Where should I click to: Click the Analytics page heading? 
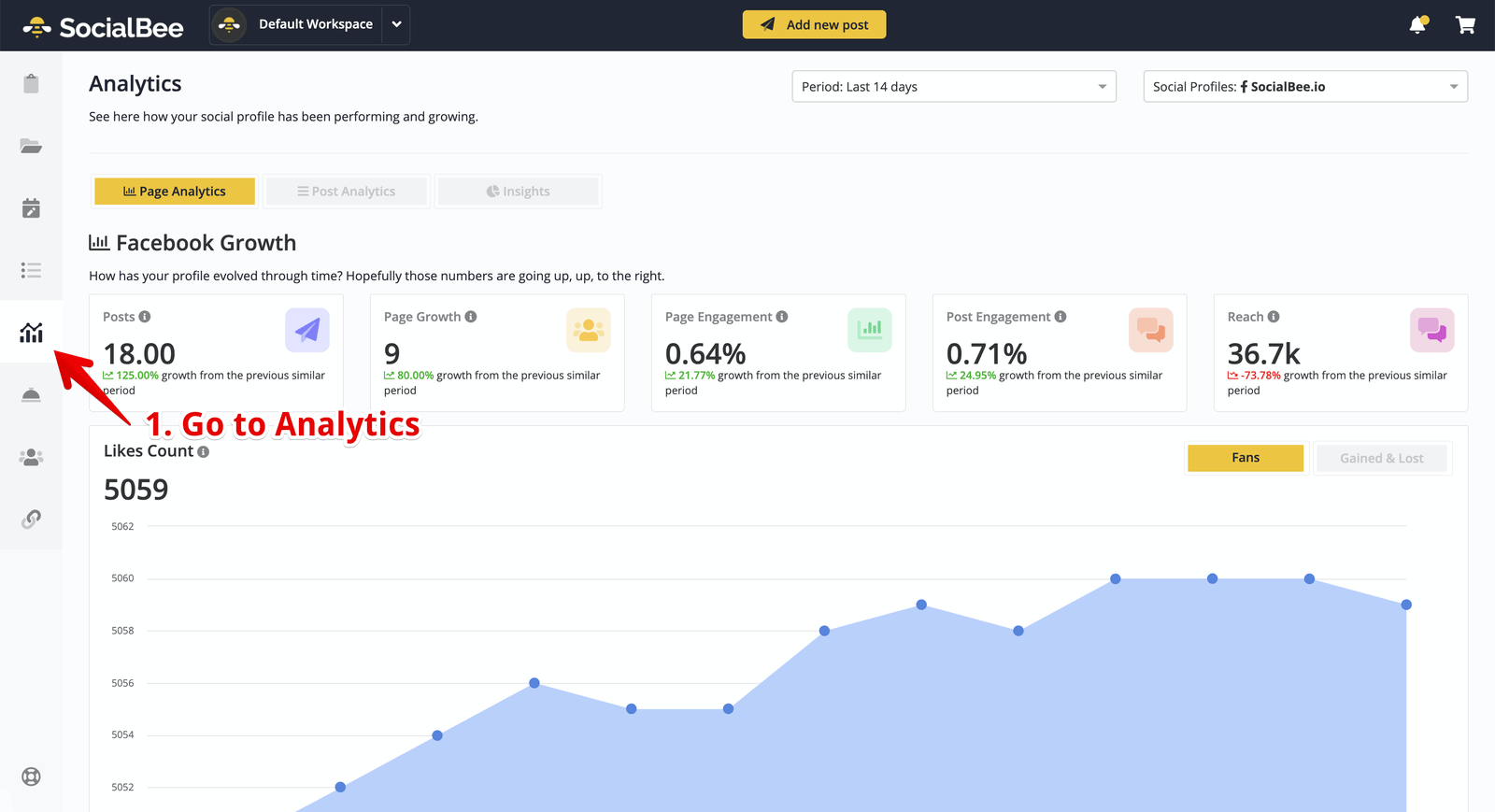coord(135,84)
